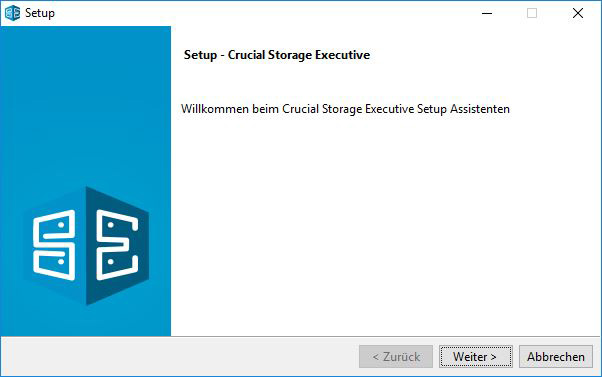
Task: Click the 'Setup' title in title bar
Action: click(x=40, y=13)
